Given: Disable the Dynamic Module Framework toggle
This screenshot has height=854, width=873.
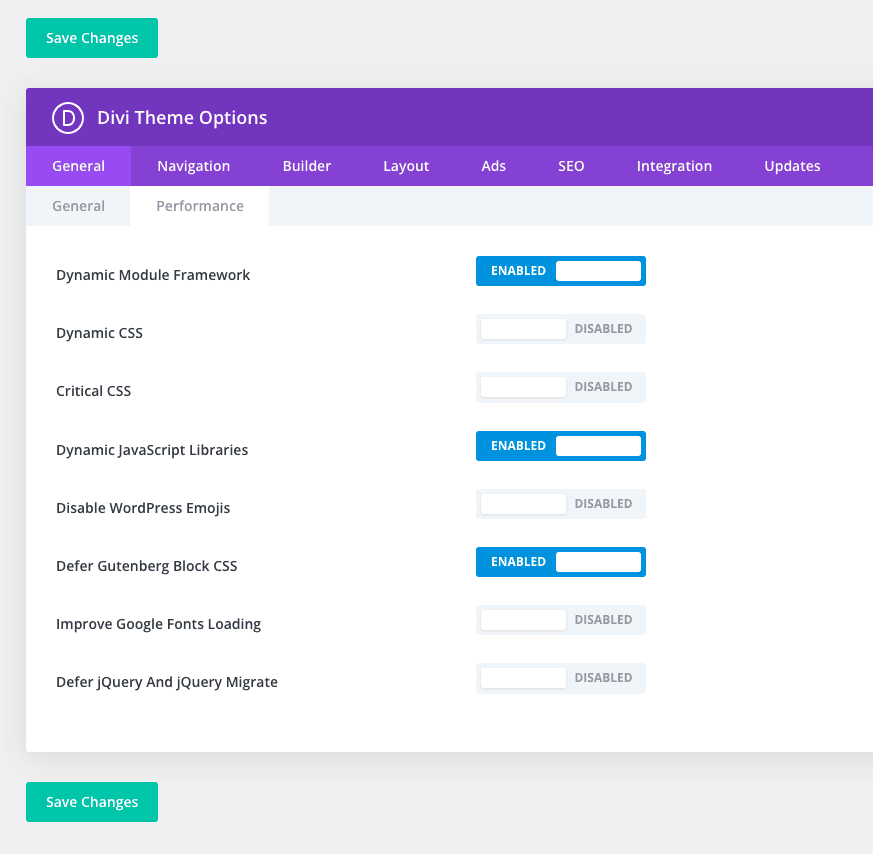Looking at the screenshot, I should click(x=561, y=271).
